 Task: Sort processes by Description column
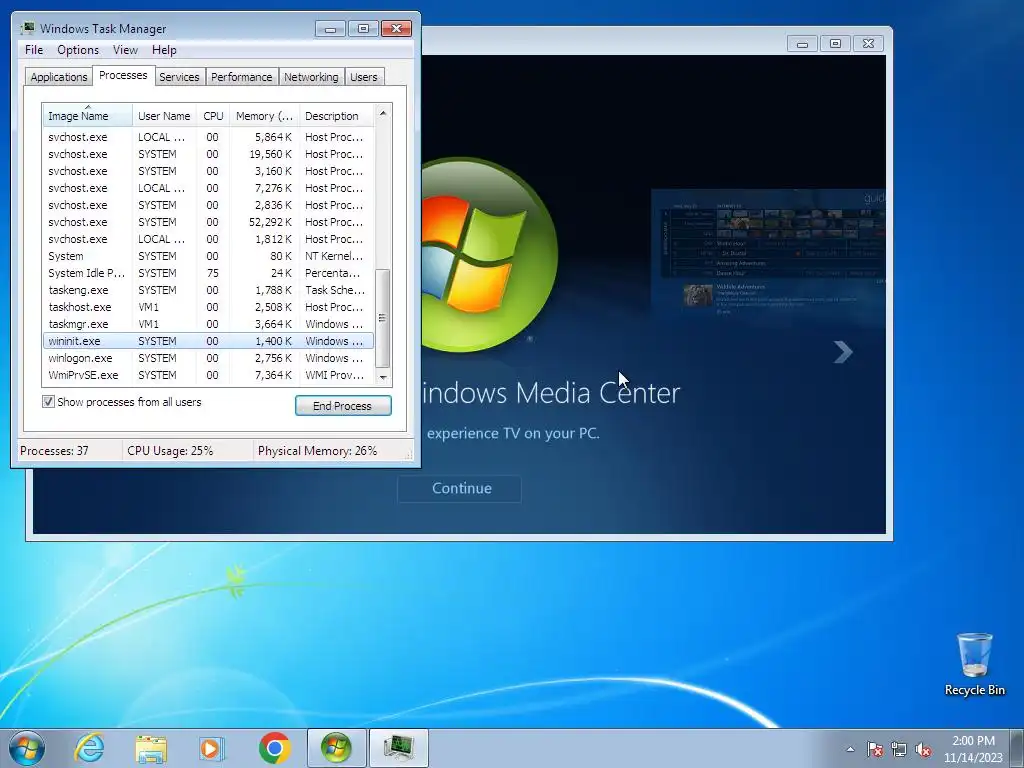[336, 116]
